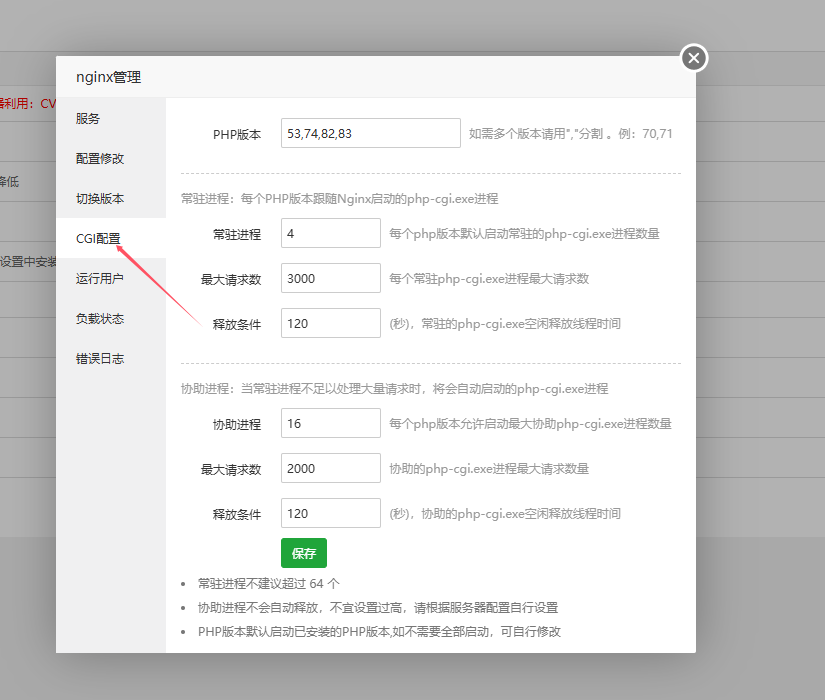The height and width of the screenshot is (700, 825).
Task: Click the 协助进程 section description line
Action: pyautogui.click(x=395, y=389)
